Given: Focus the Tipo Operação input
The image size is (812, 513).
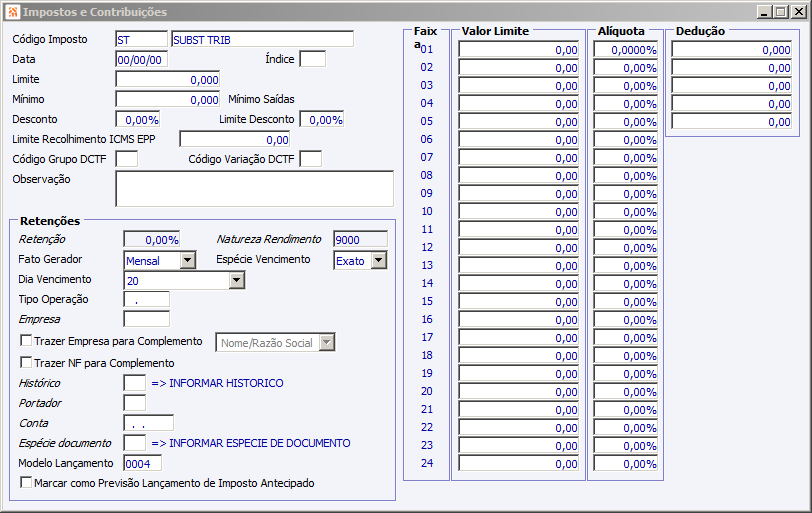Looking at the screenshot, I should point(147,299).
